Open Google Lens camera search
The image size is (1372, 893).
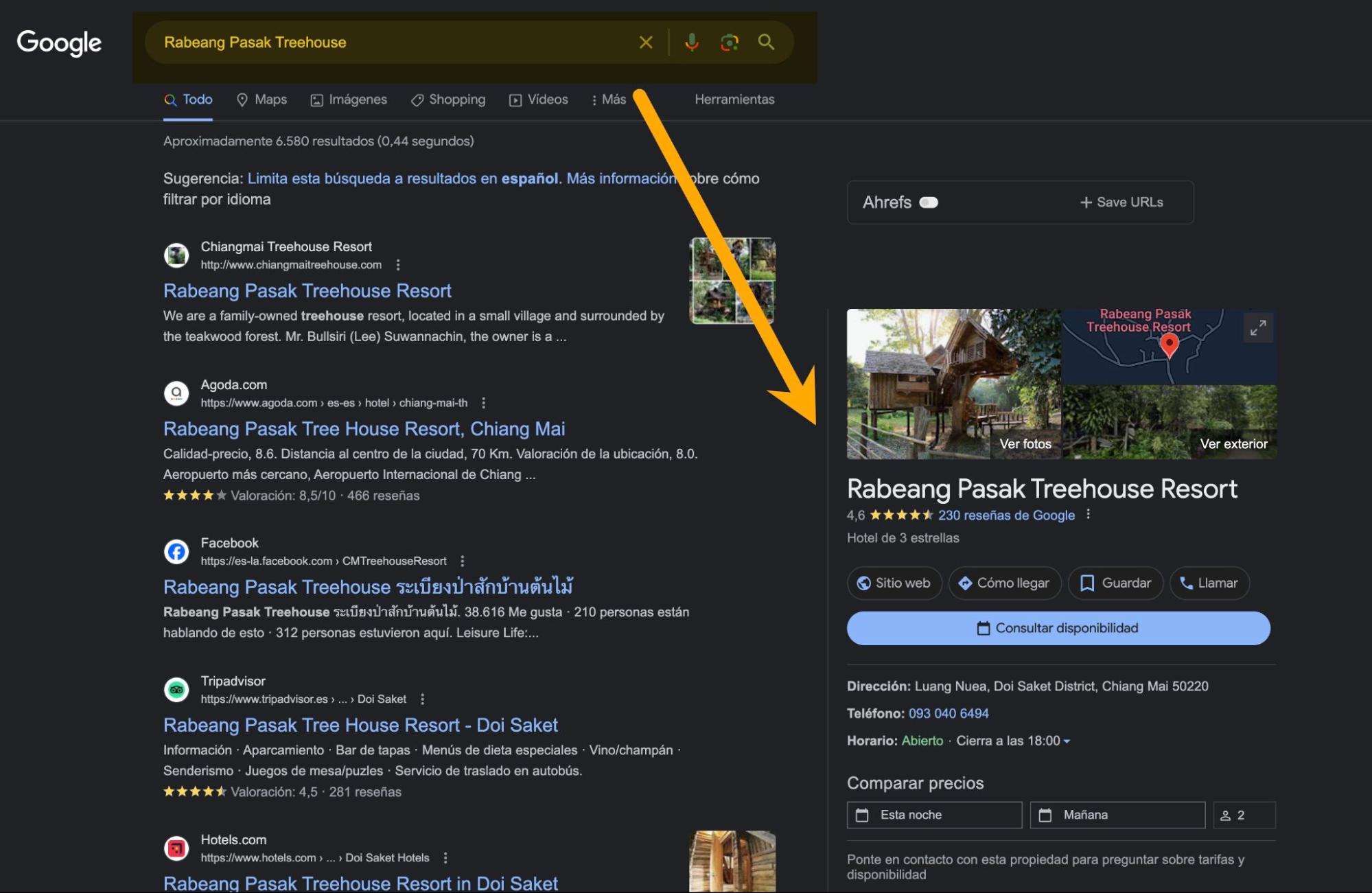coord(729,42)
